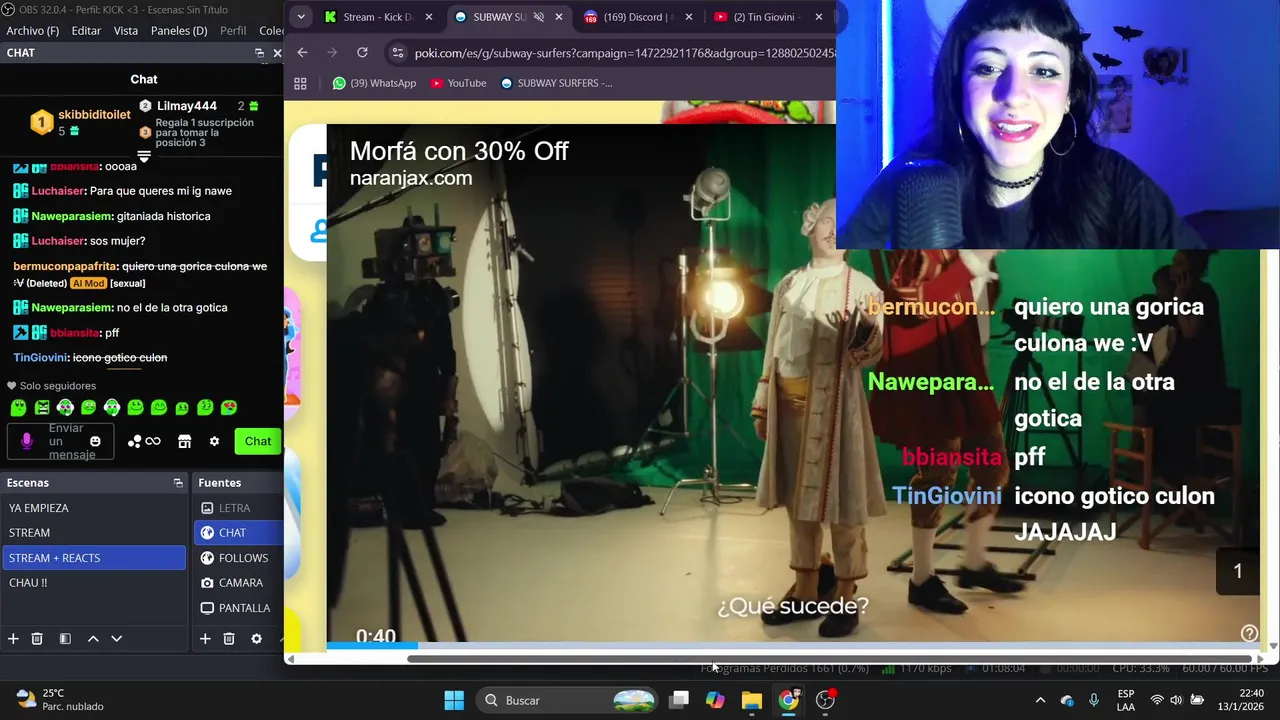Image resolution: width=1280 pixels, height=720 pixels.
Task: Select STREAM scene
Action: [x=94, y=533]
